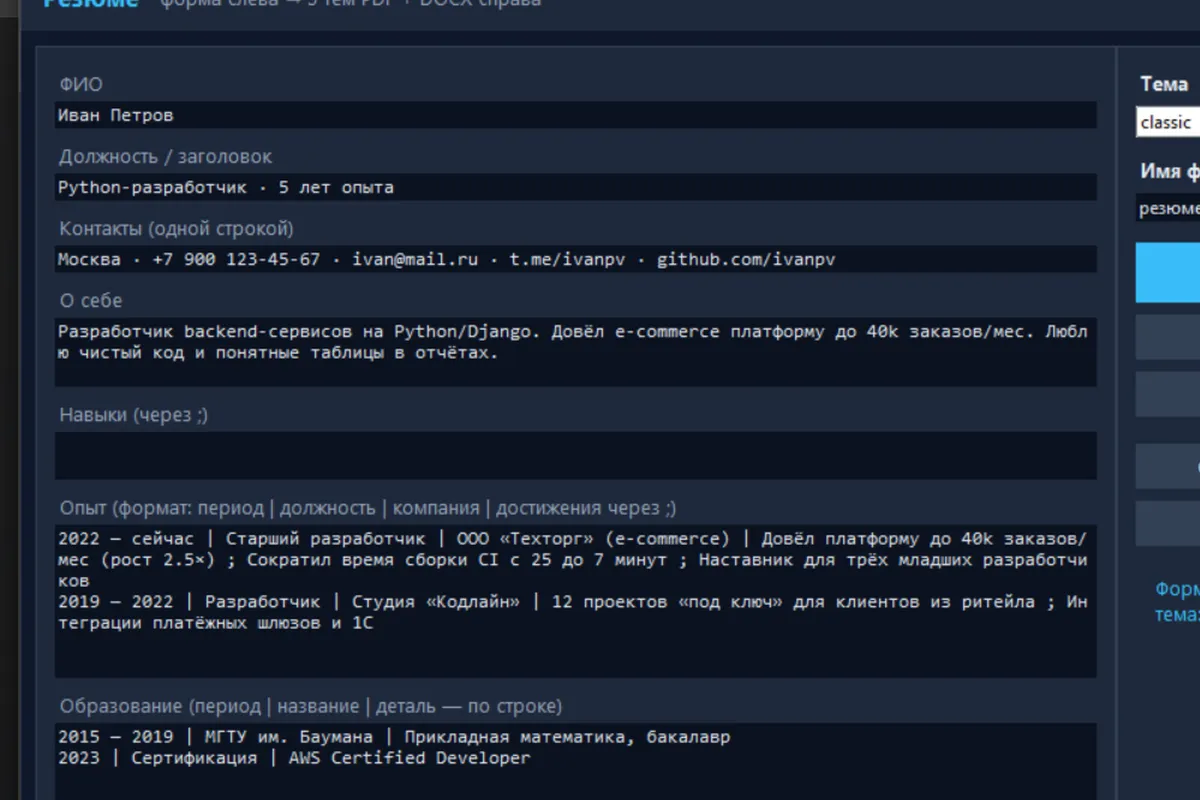Image resolution: width=1200 pixels, height=800 pixels.
Task: Click the Резюме heading at the top
Action: 90,4
